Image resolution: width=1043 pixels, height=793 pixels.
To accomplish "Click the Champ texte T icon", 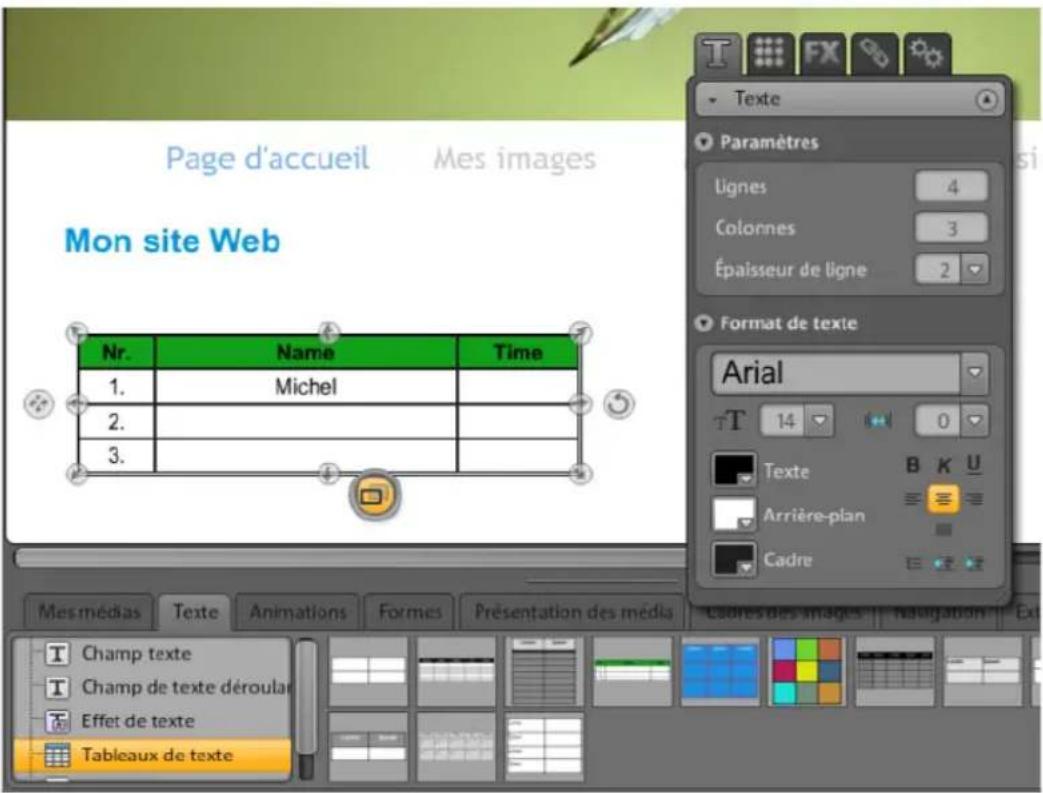I will 57,654.
